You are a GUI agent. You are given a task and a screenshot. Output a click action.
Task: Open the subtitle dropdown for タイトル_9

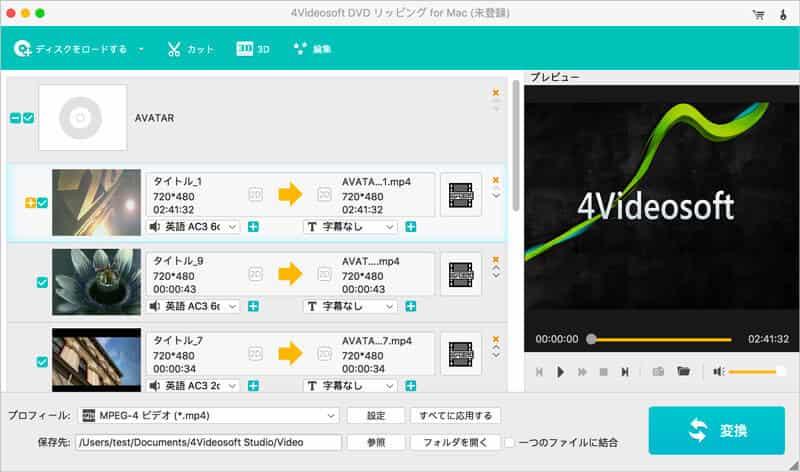coord(351,306)
